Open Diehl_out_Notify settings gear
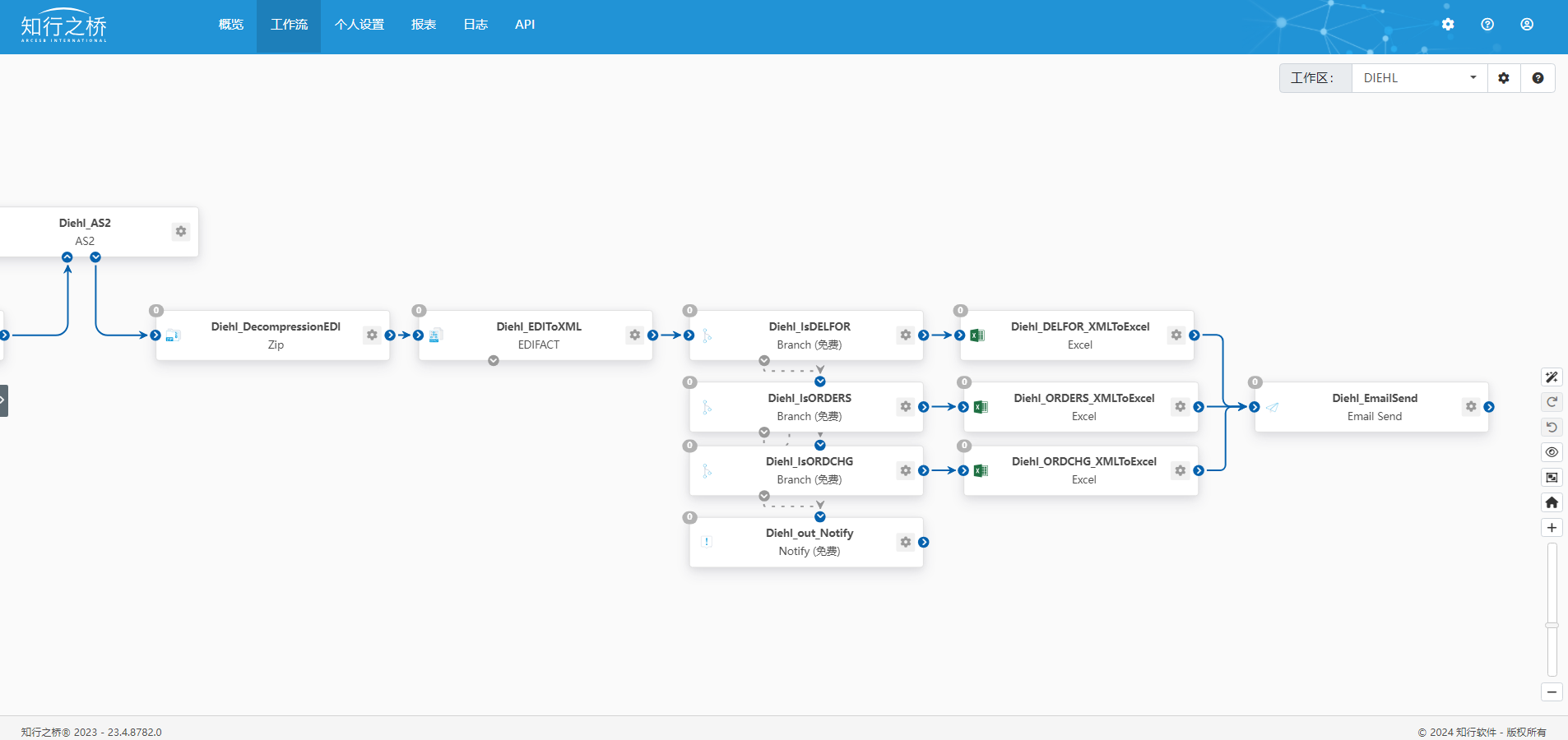This screenshot has height=740, width=1568. 905,542
